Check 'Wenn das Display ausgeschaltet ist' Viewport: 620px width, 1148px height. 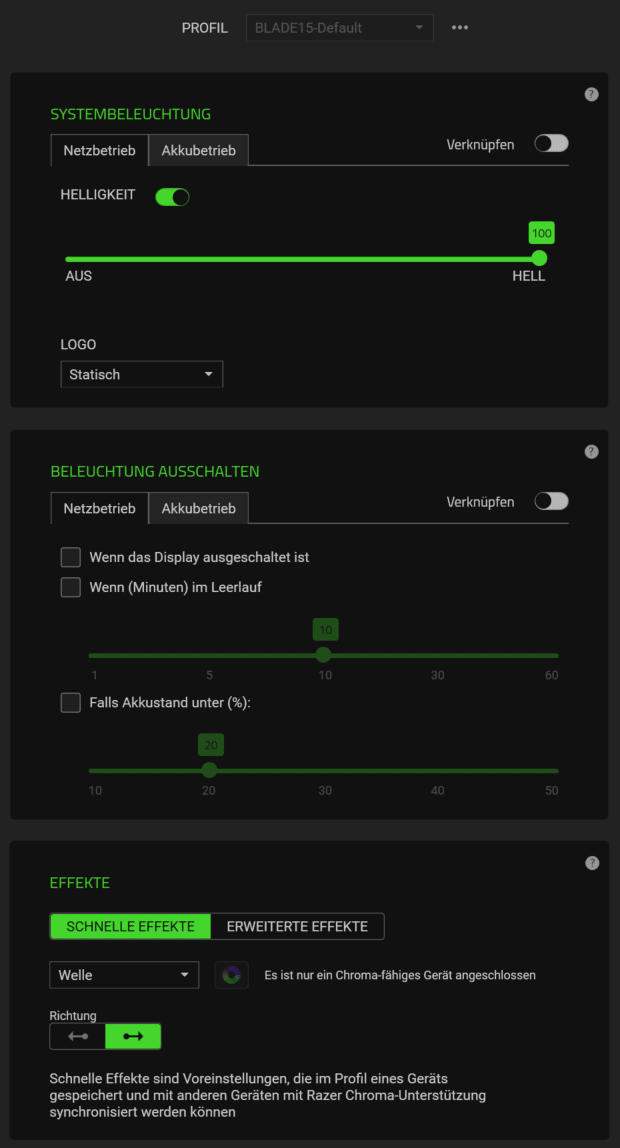point(71,557)
